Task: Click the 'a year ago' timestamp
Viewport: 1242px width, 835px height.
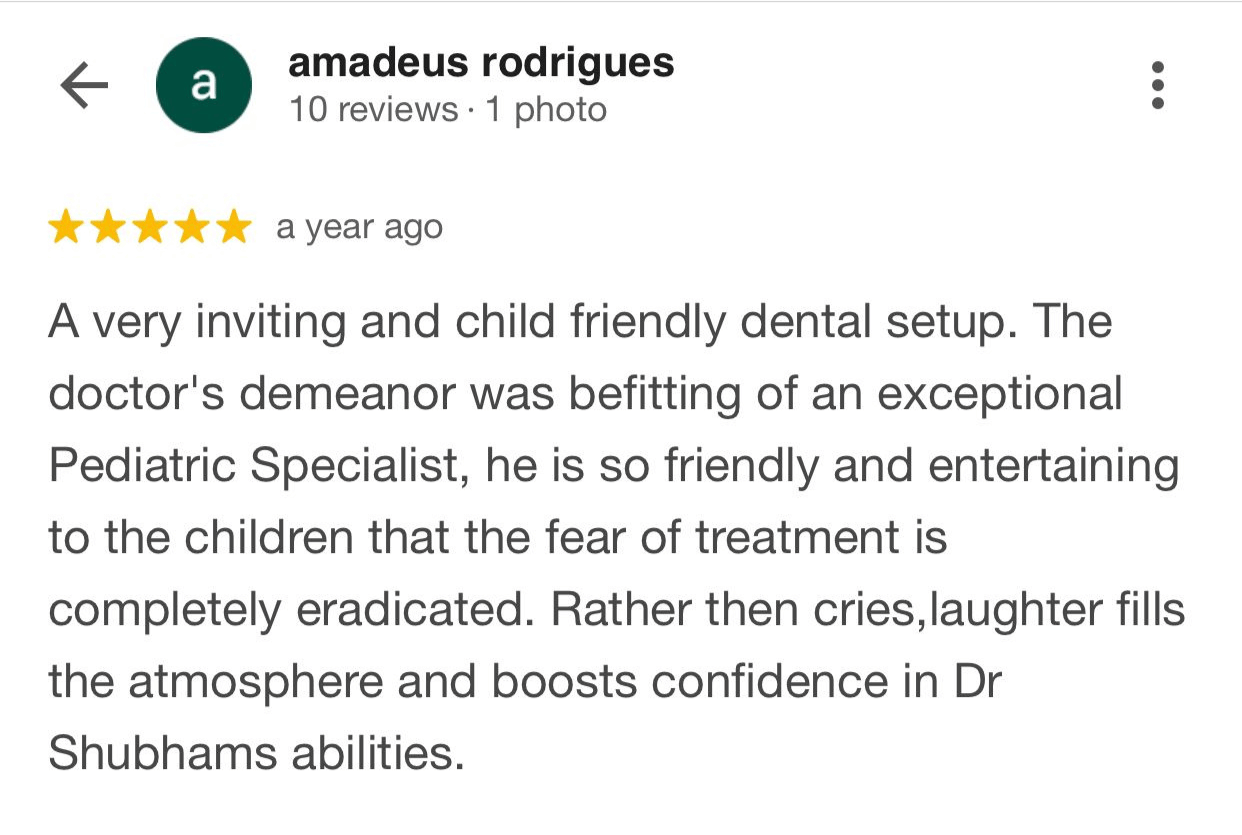Action: pos(359,228)
